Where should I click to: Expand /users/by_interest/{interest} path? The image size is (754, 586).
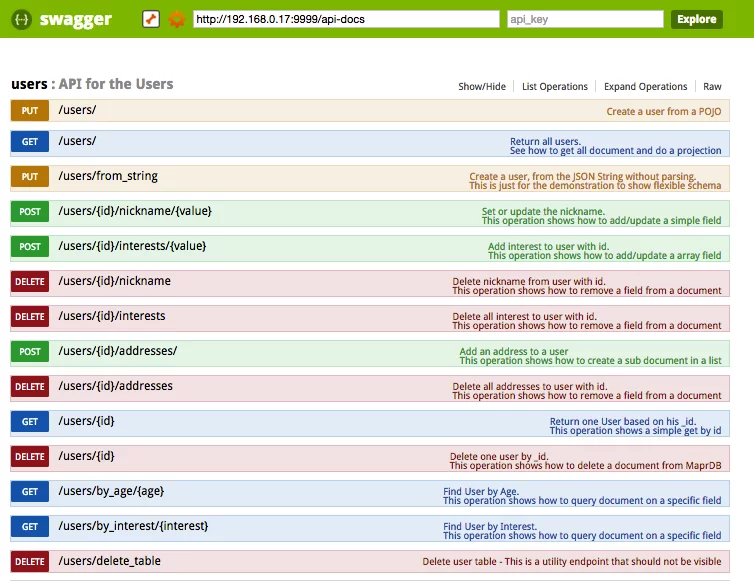[x=133, y=526]
